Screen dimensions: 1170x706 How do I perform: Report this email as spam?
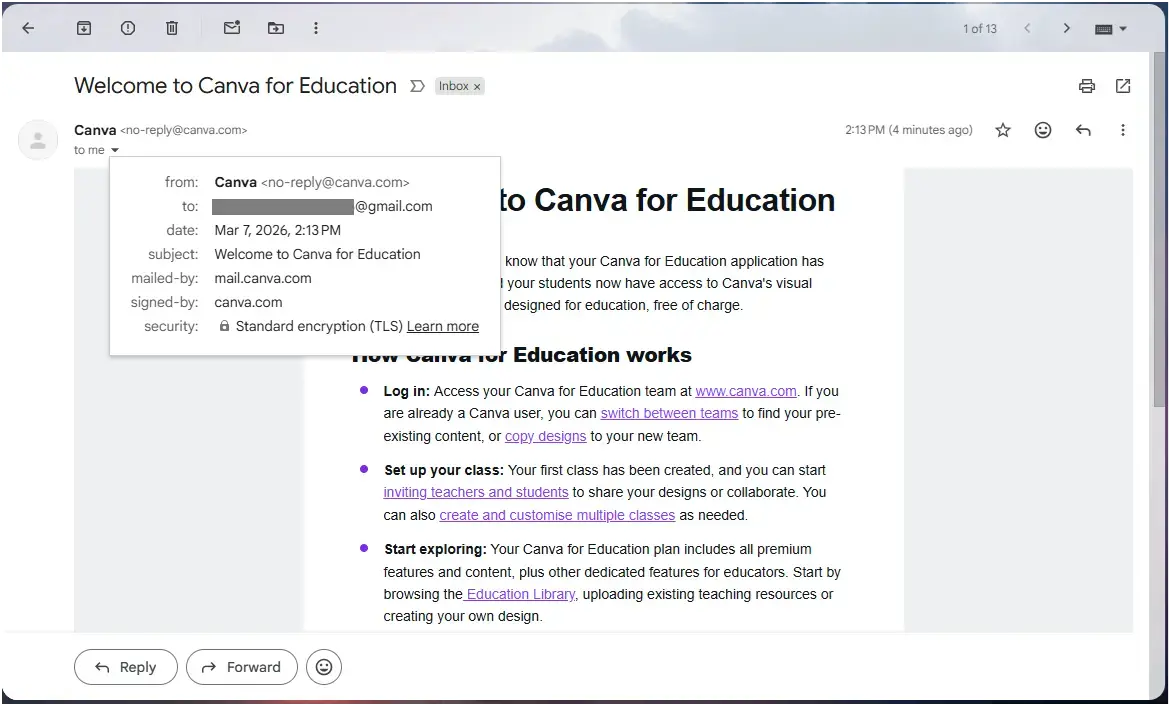tap(128, 28)
